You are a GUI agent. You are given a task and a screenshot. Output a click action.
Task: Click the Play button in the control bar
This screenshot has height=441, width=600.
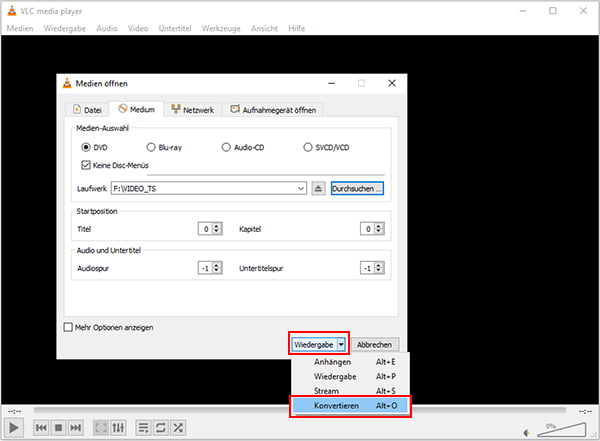point(13,427)
